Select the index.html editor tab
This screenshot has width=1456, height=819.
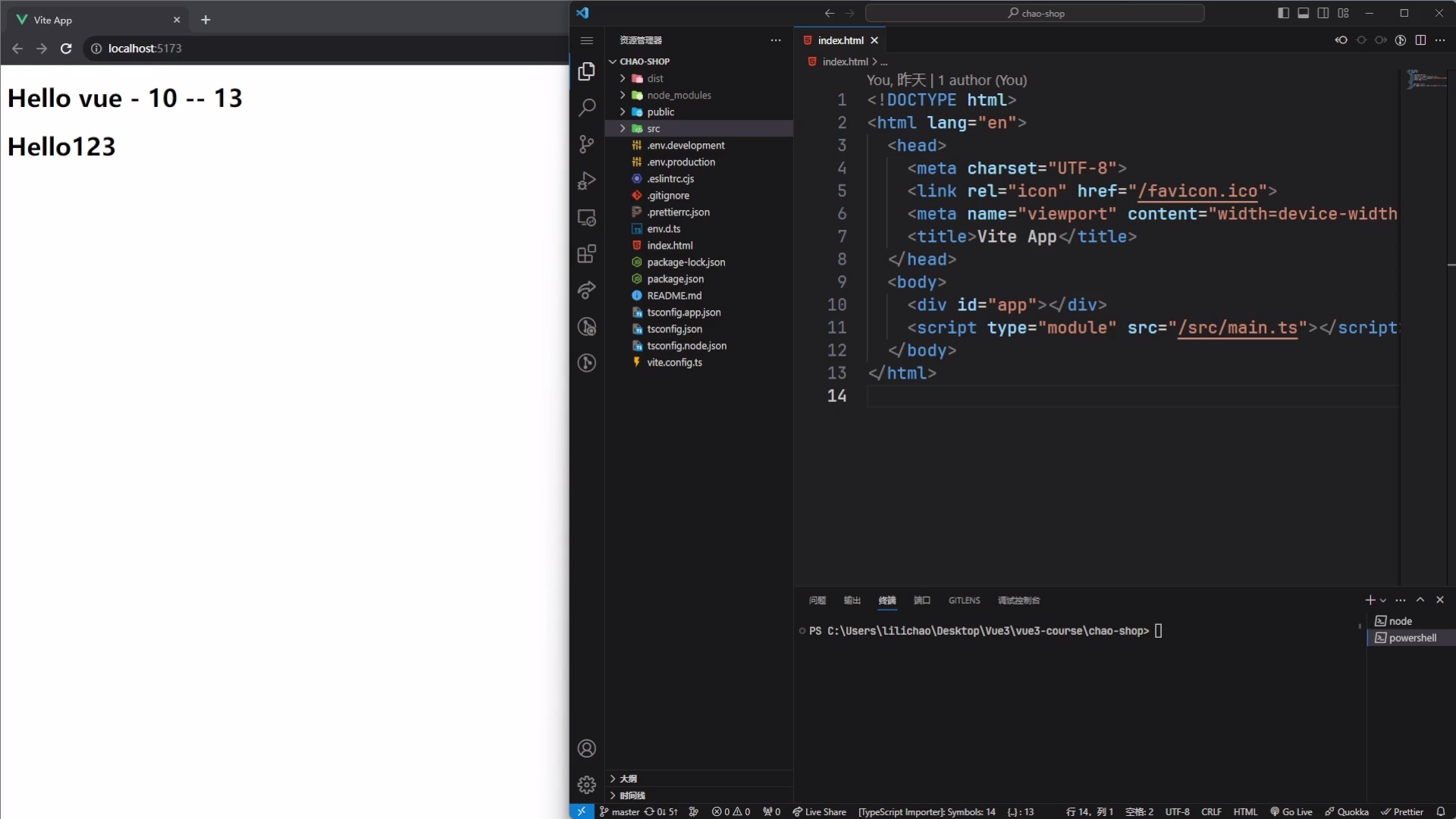coord(840,40)
